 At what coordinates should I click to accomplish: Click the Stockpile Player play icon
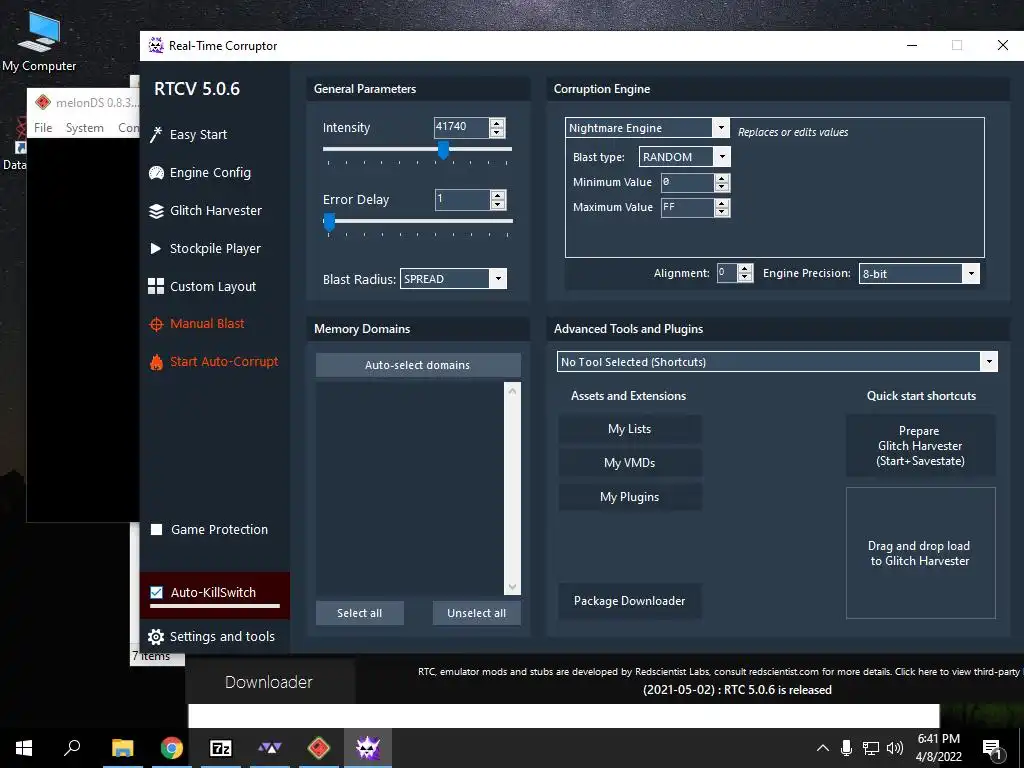point(155,248)
